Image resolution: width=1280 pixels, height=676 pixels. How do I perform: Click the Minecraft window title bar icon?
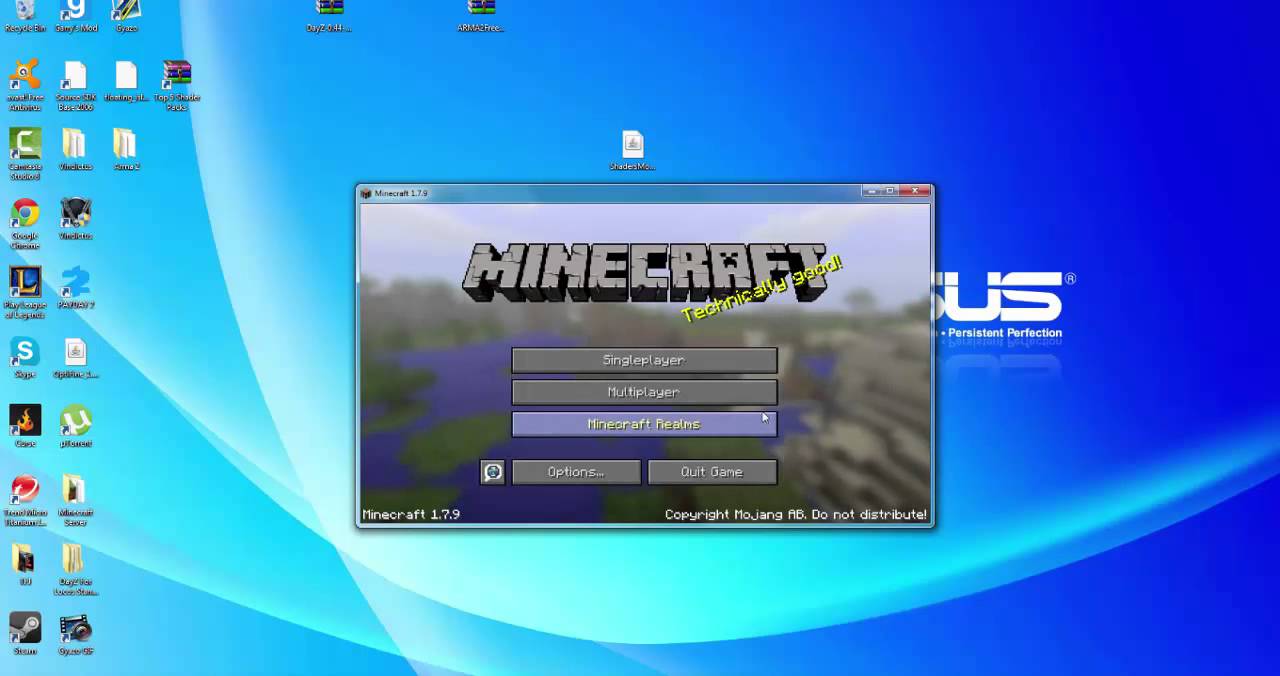point(366,193)
